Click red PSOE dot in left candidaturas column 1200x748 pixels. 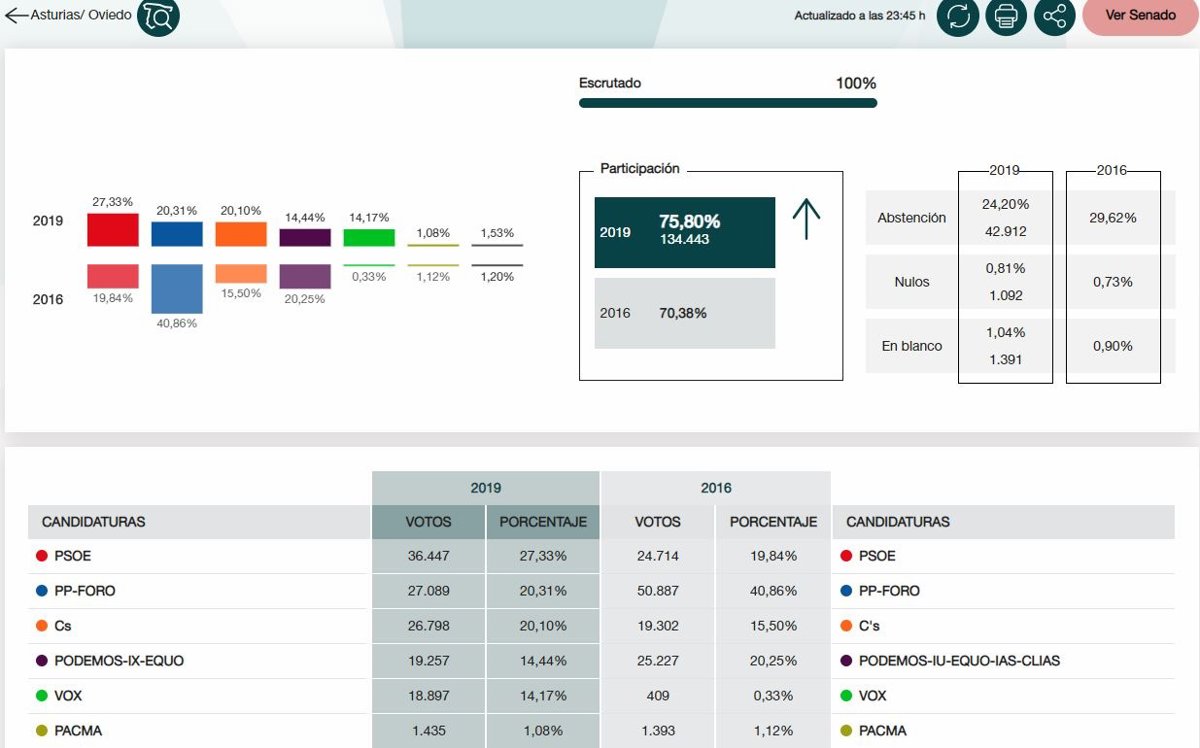point(42,556)
